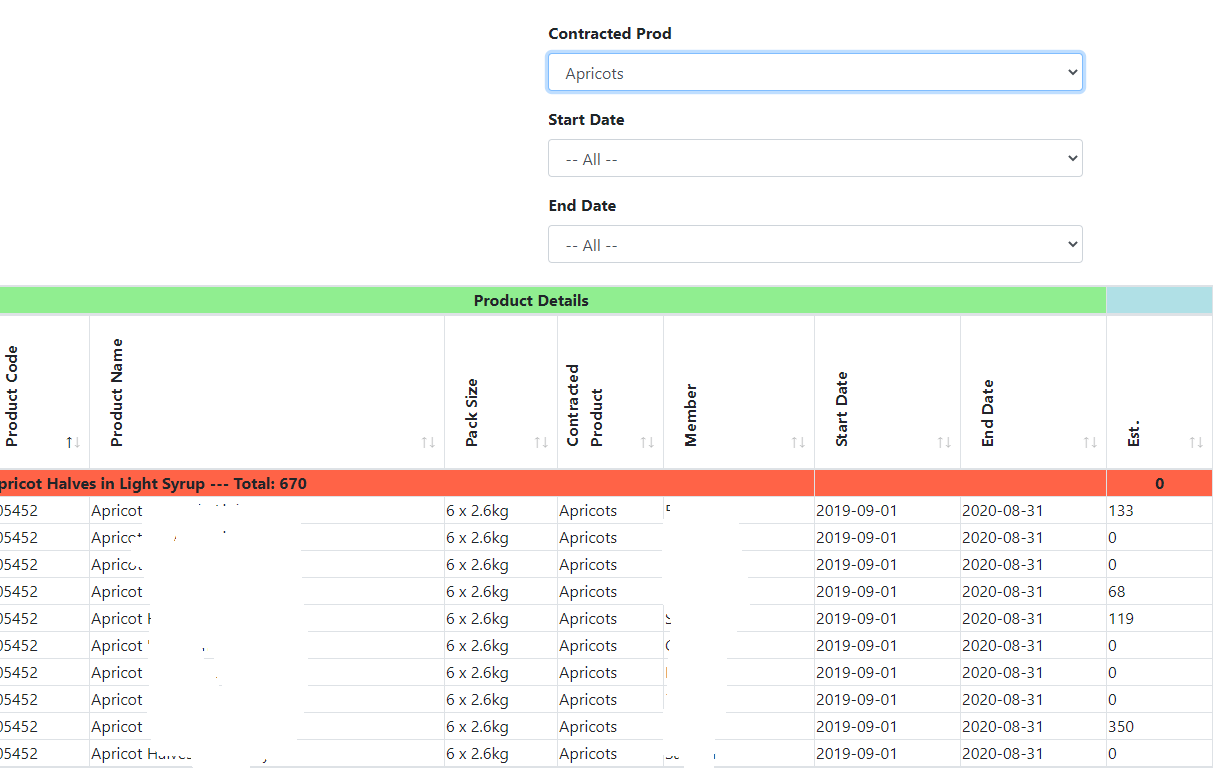
Task: Sort the table by Product Code
Action: [x=70, y=441]
